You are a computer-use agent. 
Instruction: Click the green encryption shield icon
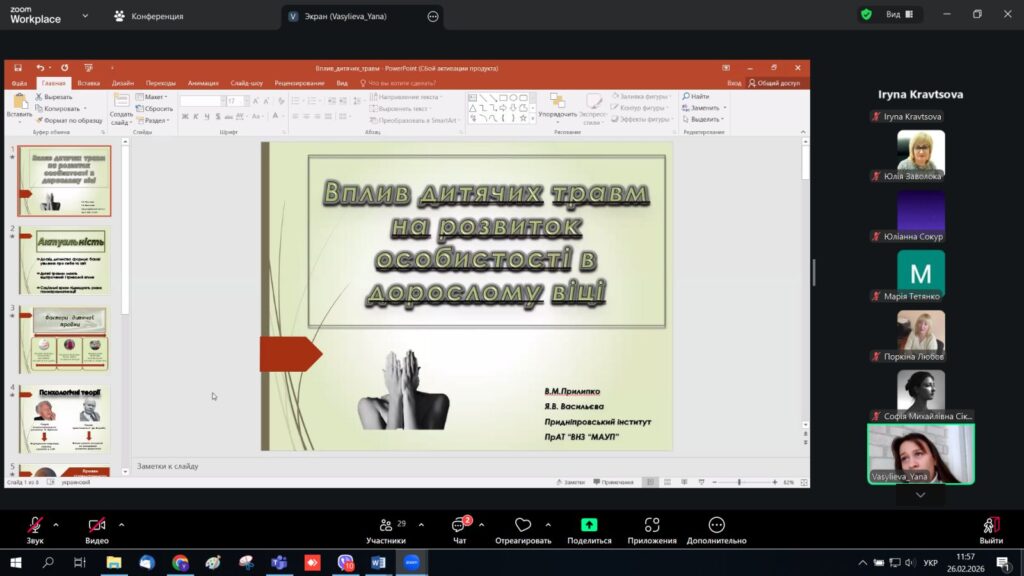(x=866, y=15)
